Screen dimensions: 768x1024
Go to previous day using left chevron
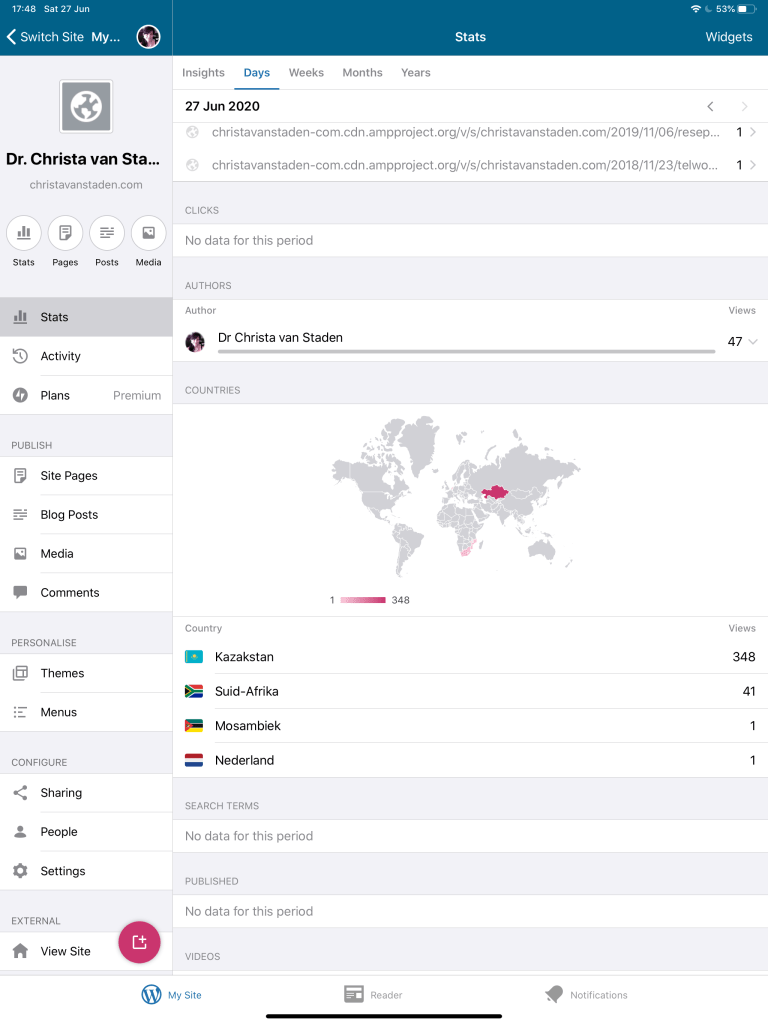click(x=710, y=107)
